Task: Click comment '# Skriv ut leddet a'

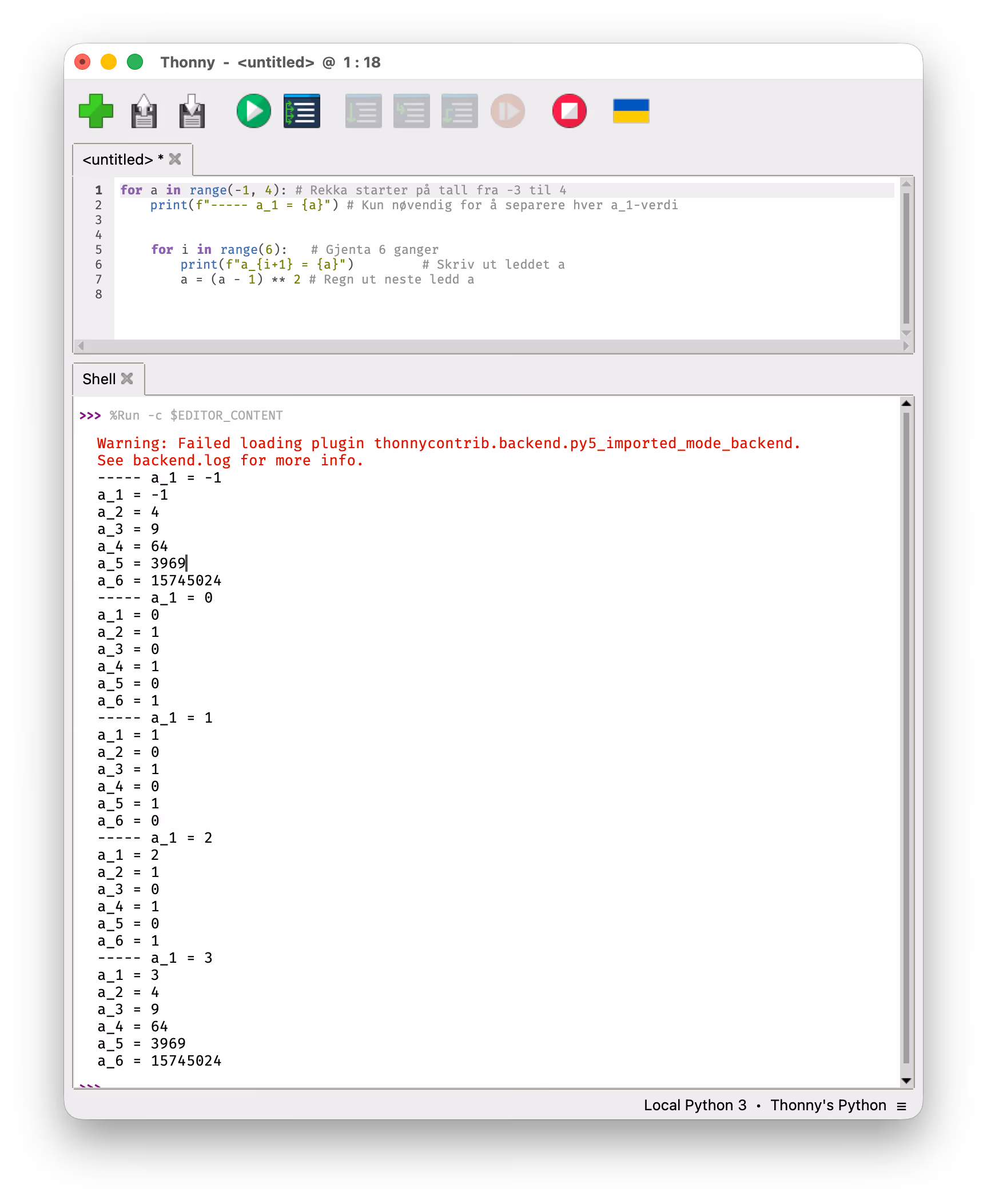Action: 493,264
